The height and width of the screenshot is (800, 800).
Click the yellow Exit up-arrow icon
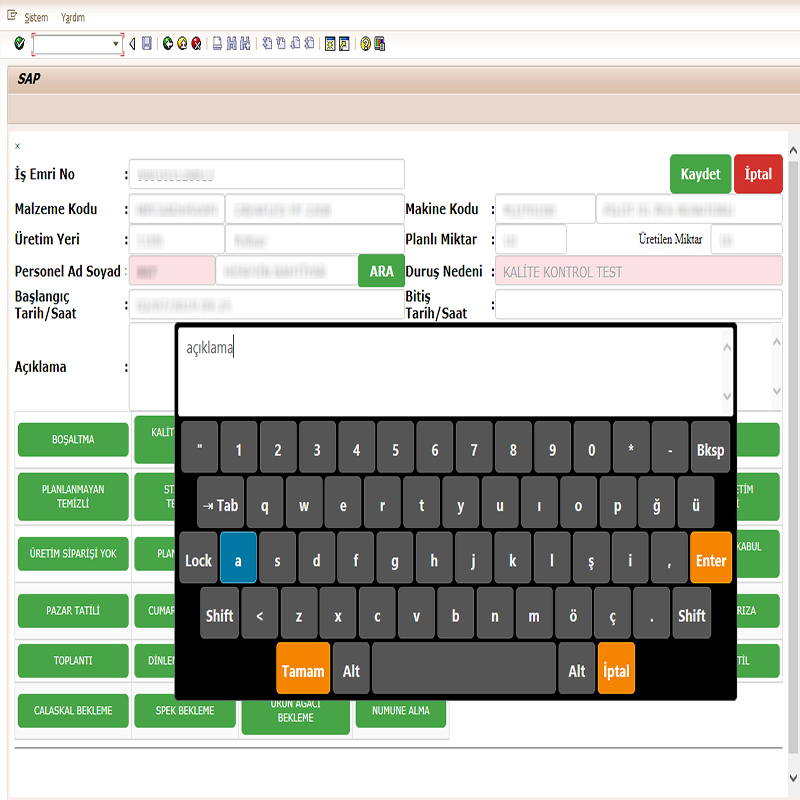click(x=182, y=44)
